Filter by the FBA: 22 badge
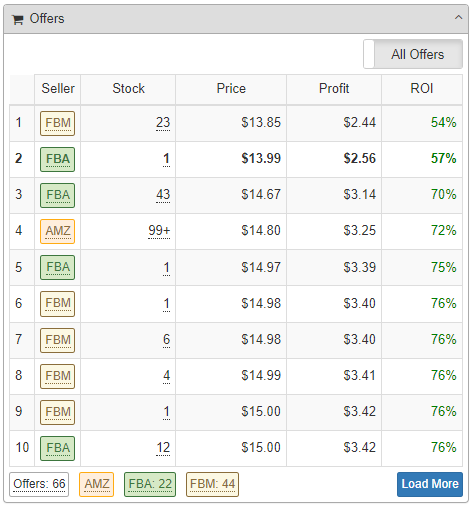Viewport: 472px width, 507px height. coord(150,484)
